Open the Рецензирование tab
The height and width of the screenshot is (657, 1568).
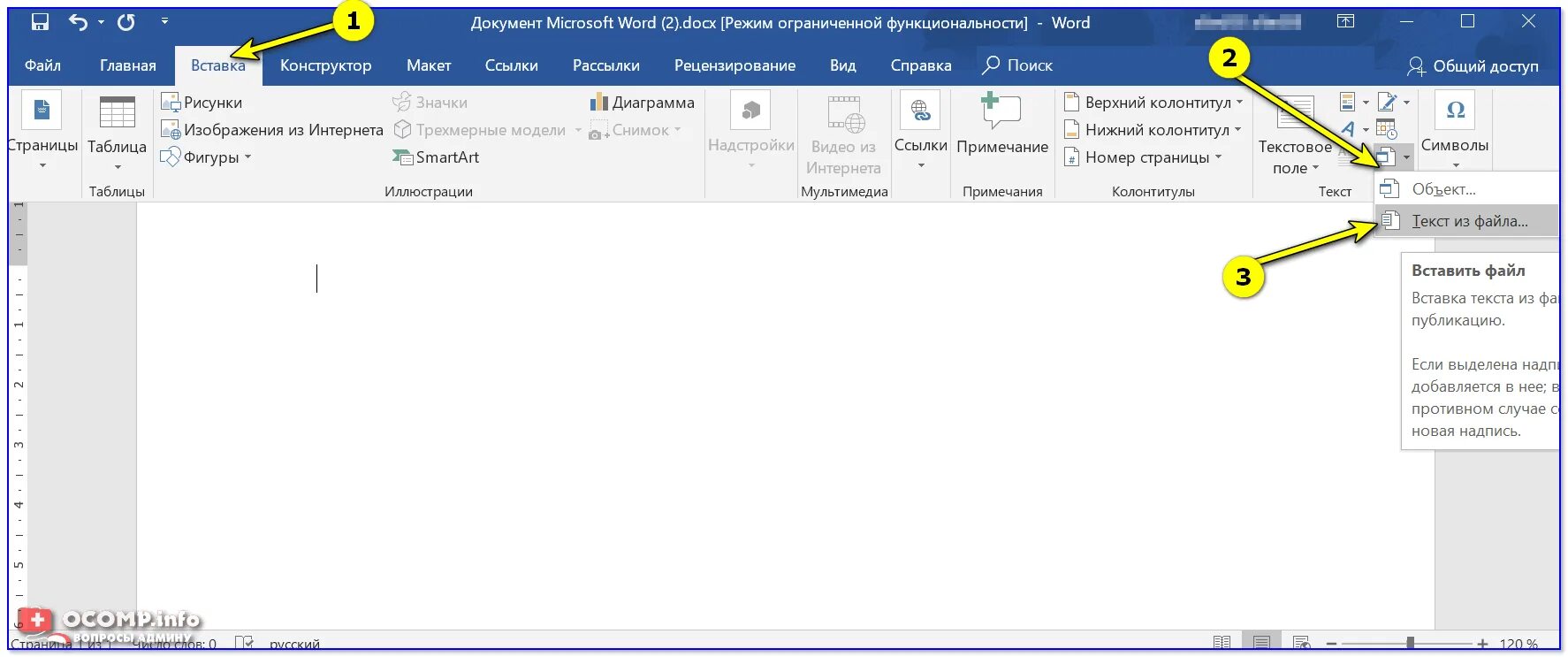coord(735,65)
